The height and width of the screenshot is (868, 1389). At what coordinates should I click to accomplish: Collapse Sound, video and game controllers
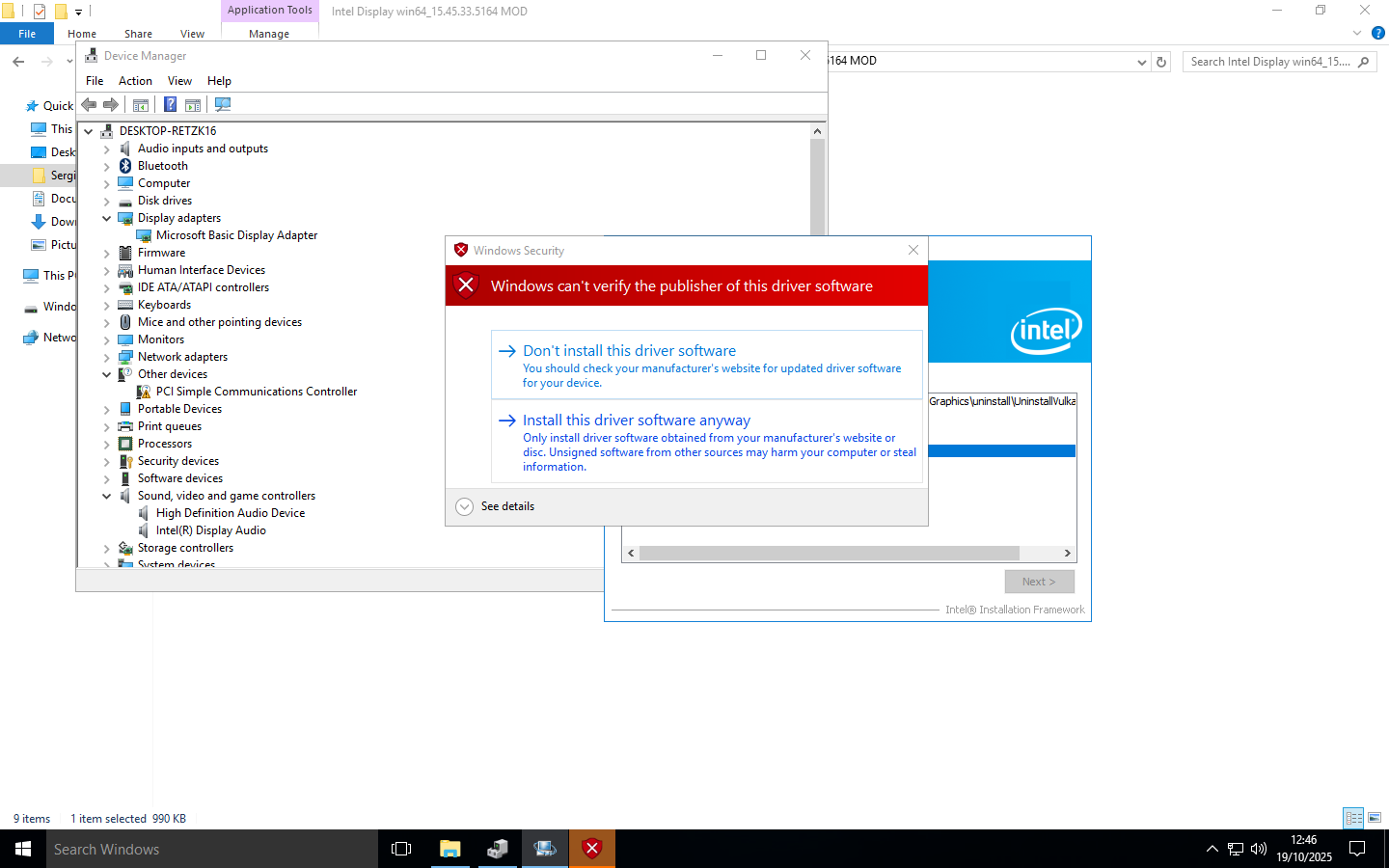(107, 497)
